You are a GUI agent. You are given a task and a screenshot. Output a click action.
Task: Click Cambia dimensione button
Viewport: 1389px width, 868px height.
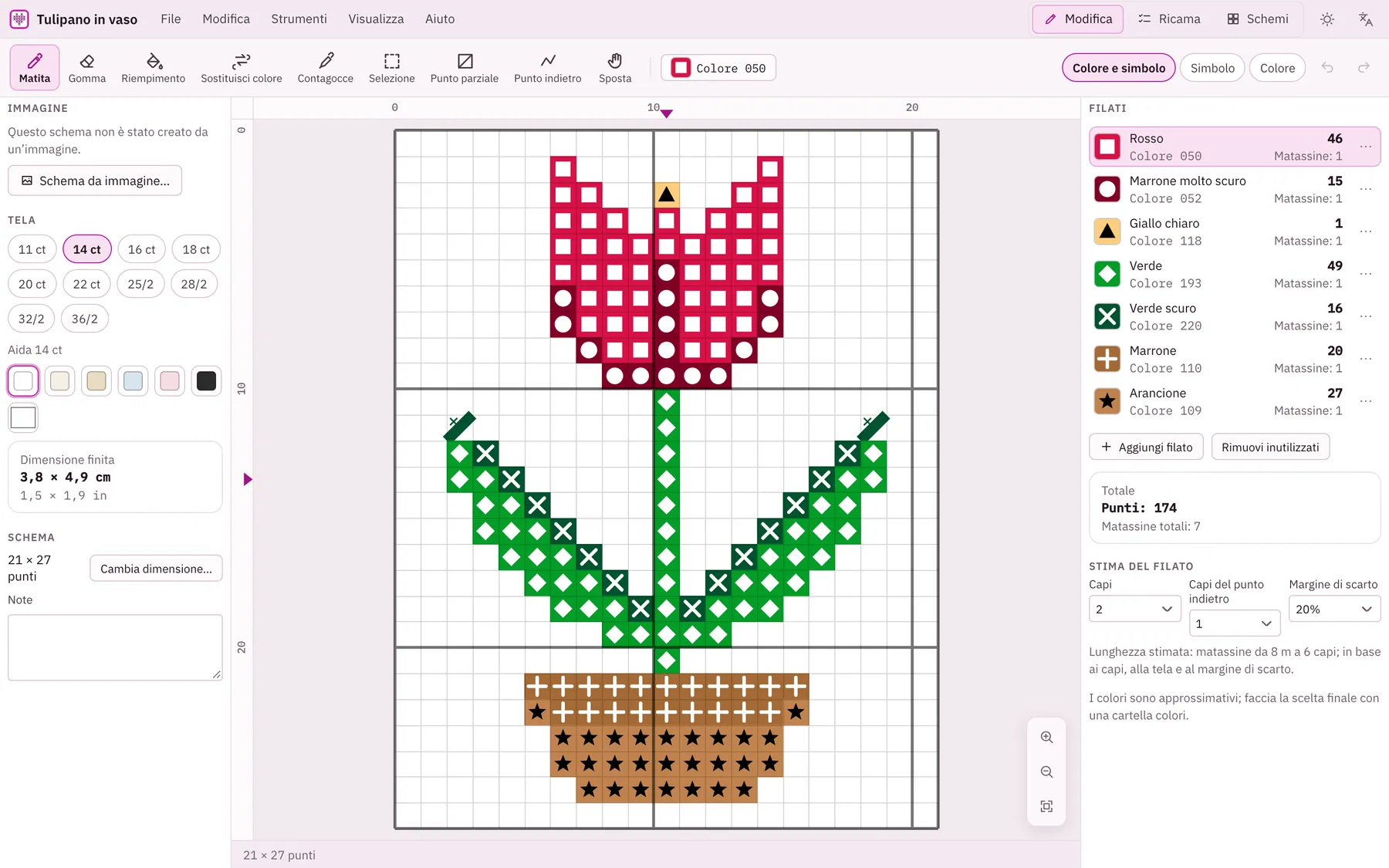click(156, 569)
